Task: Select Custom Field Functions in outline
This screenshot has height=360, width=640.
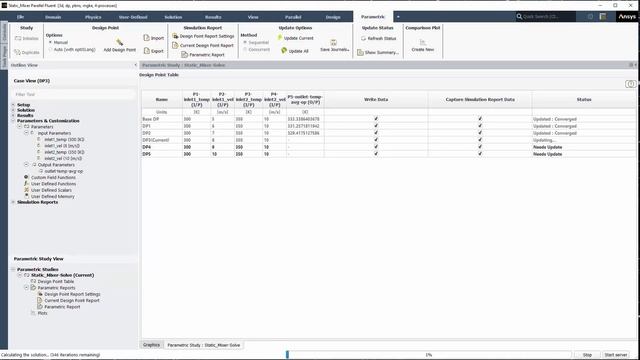Action: 53,178
